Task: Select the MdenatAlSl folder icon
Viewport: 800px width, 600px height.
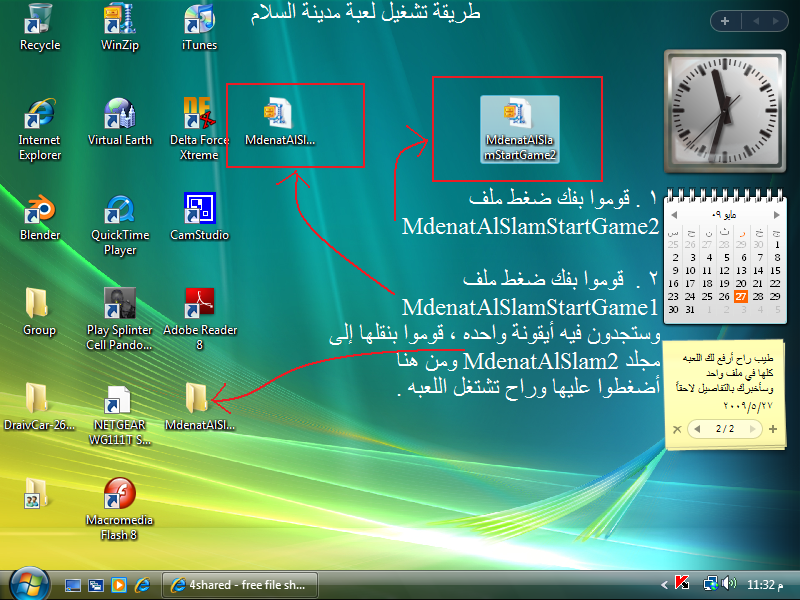Action: pos(199,407)
